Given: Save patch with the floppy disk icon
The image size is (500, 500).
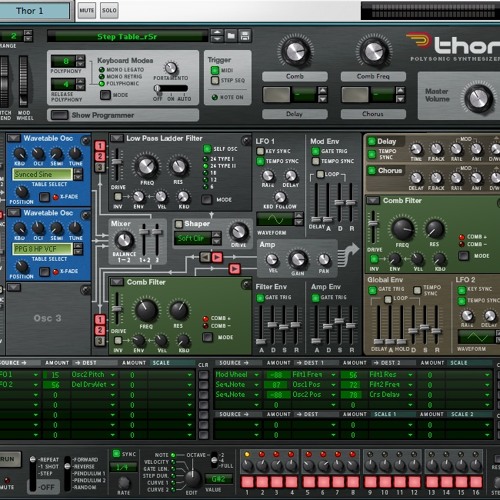Looking at the screenshot, I should click(x=245, y=36).
